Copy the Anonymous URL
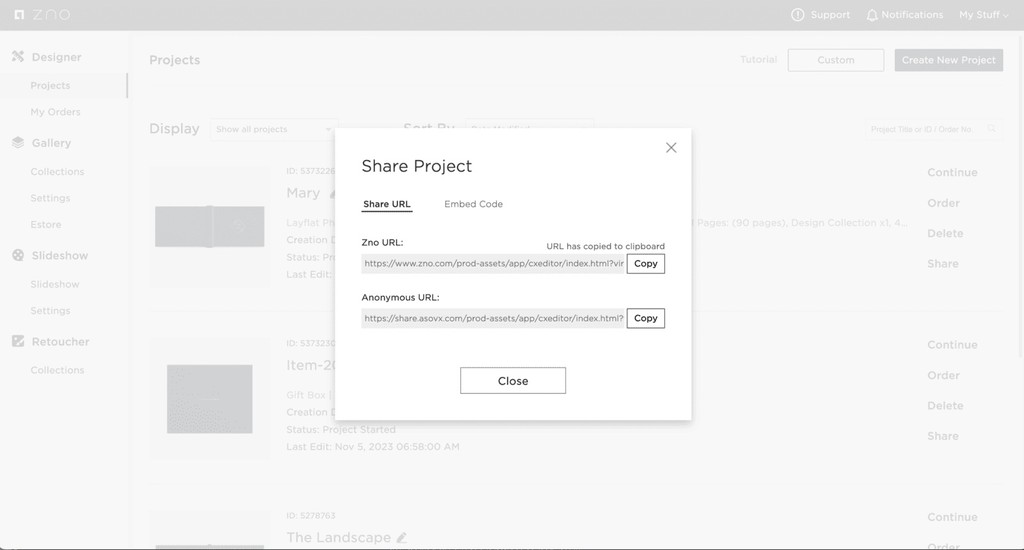Image resolution: width=1024 pixels, height=550 pixels. pyautogui.click(x=645, y=318)
